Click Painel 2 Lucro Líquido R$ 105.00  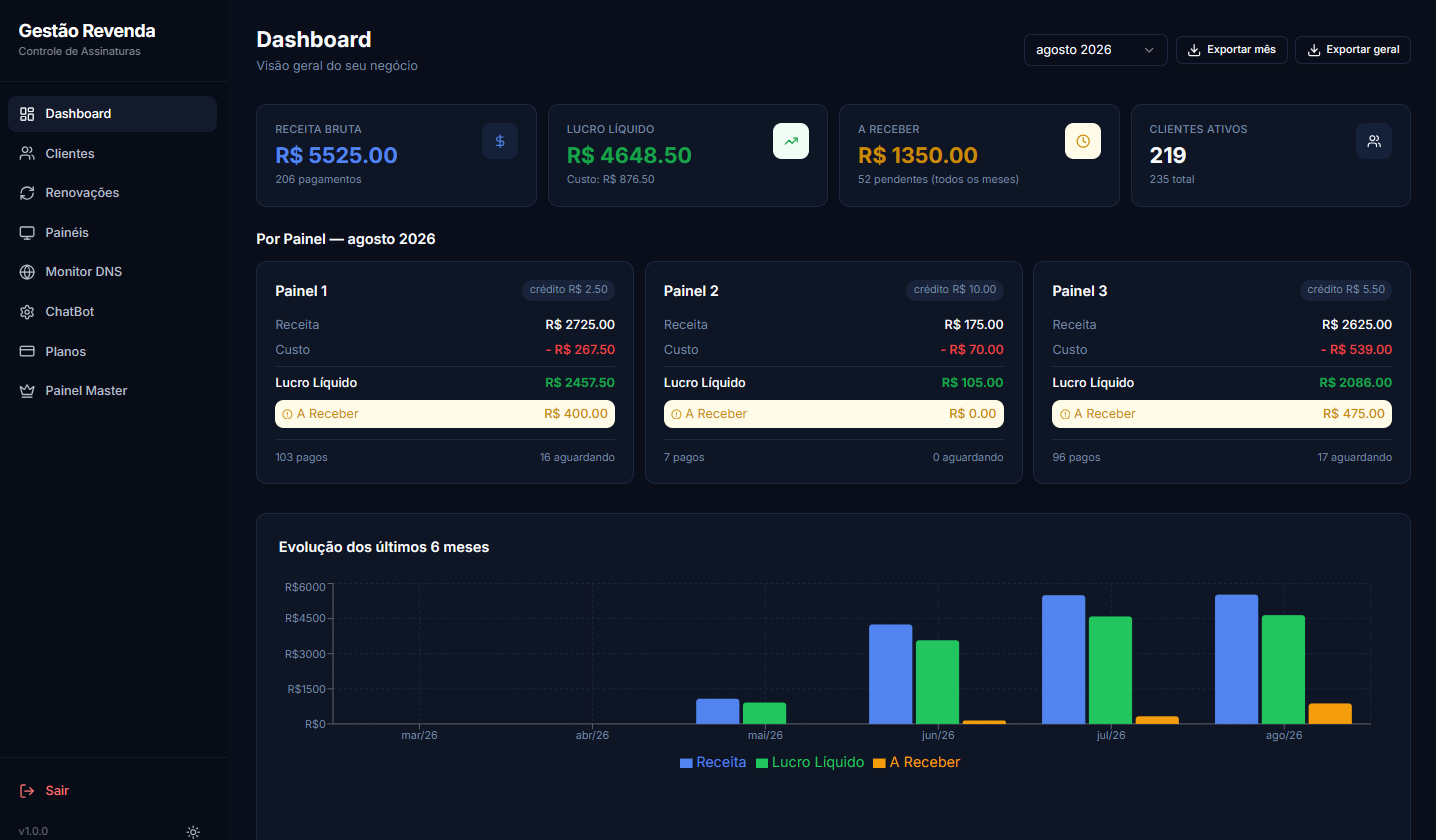(x=972, y=383)
